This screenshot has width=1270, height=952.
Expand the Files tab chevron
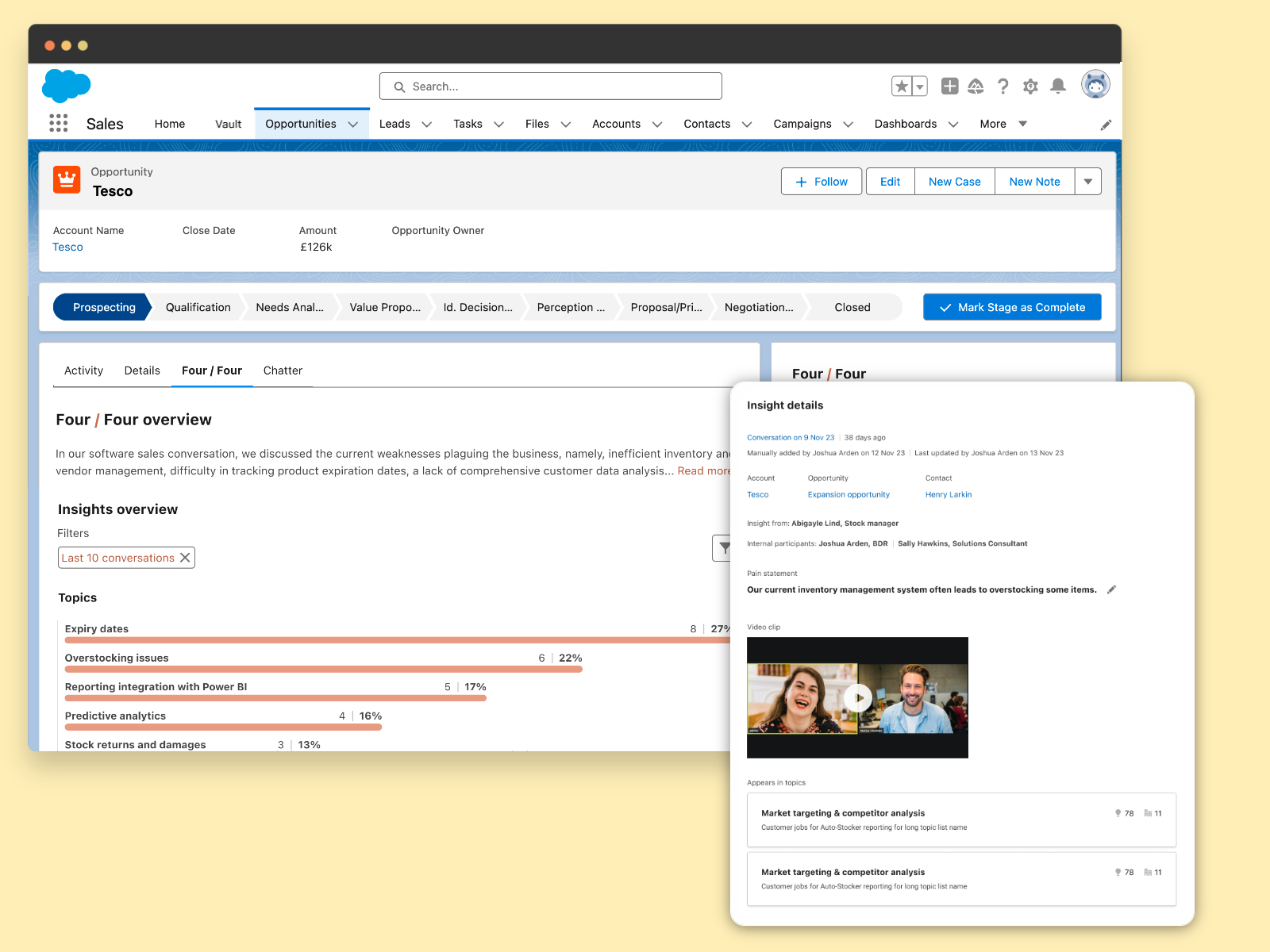(x=566, y=125)
